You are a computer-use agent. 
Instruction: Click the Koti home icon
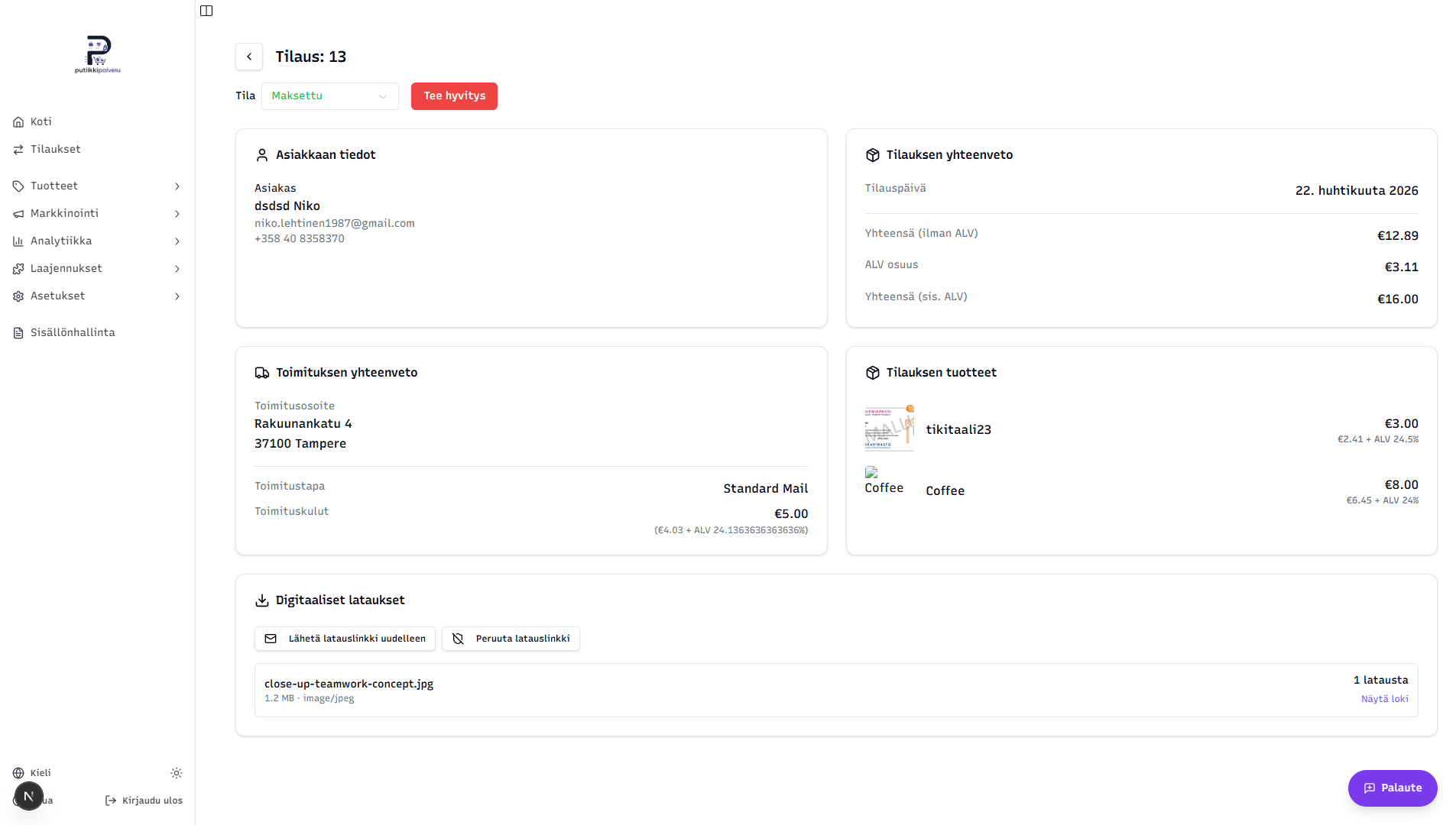pos(18,122)
